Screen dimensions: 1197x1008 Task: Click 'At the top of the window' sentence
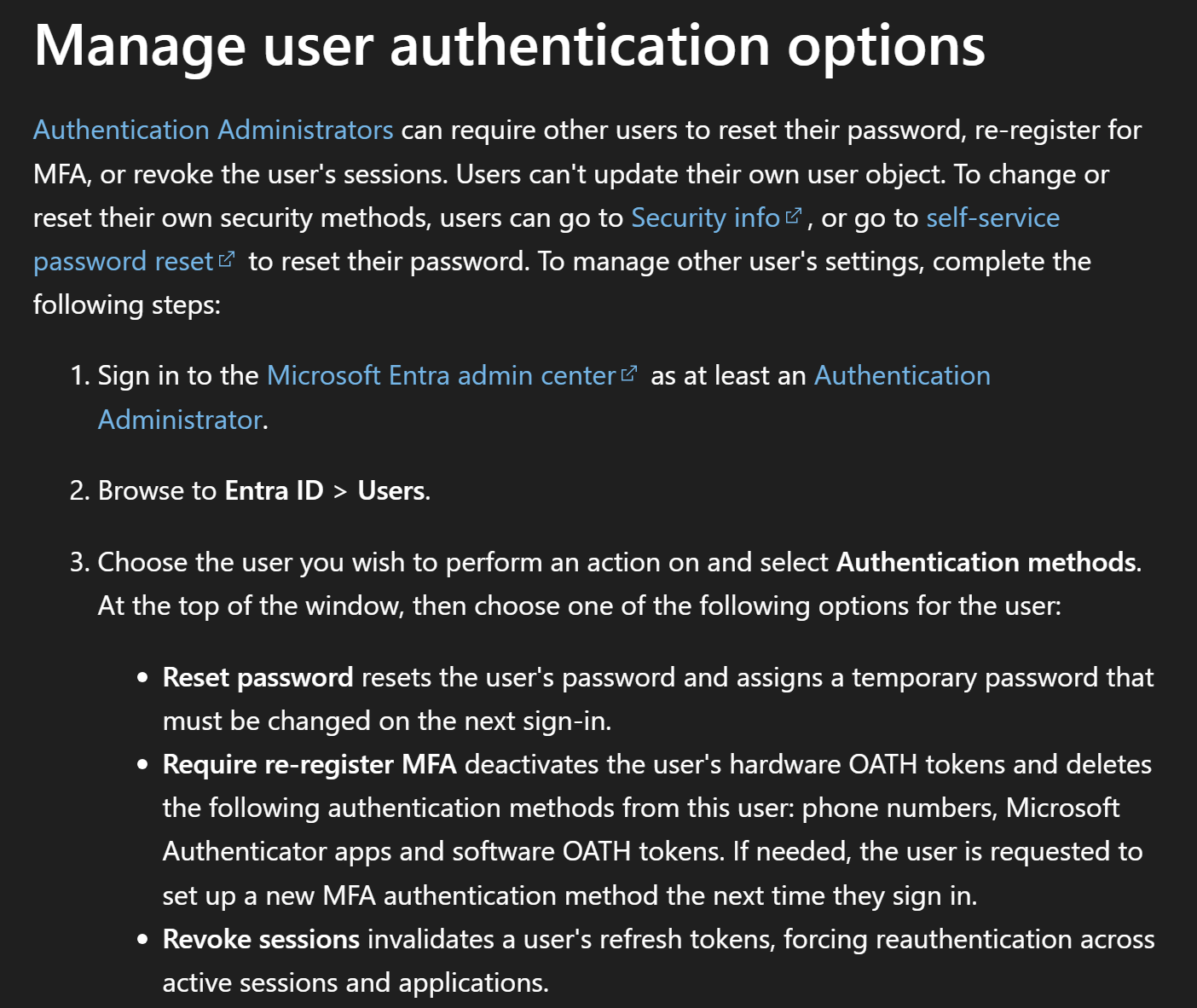(x=580, y=606)
